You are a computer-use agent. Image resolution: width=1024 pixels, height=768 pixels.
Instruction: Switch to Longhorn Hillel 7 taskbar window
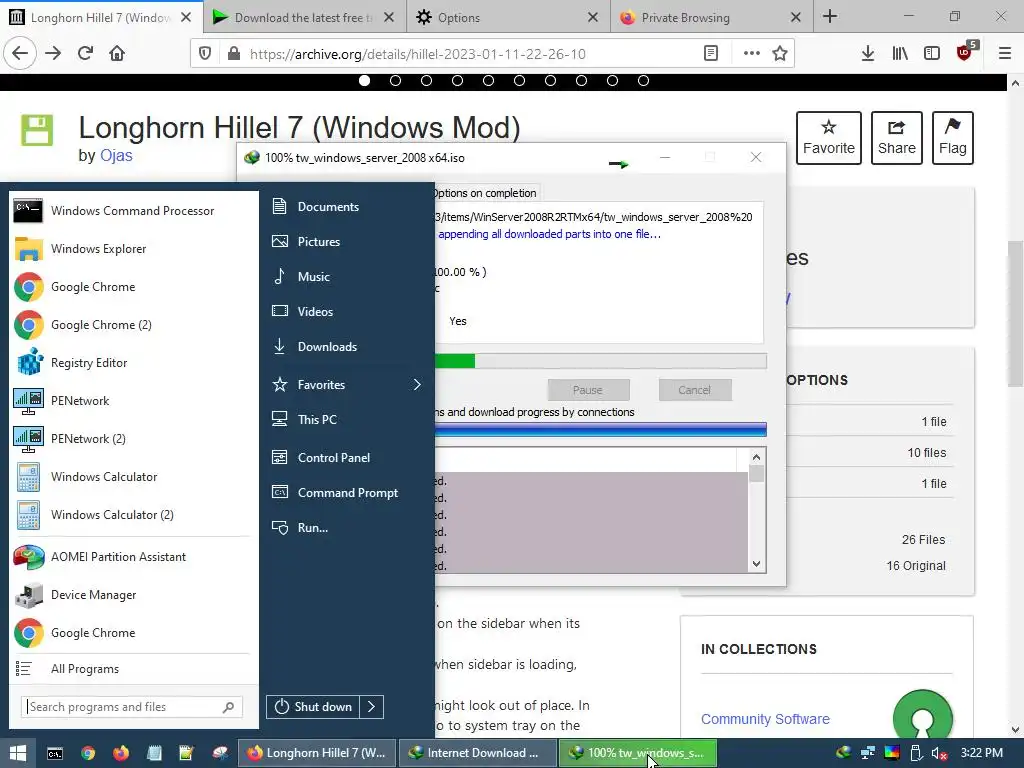pyautogui.click(x=316, y=753)
